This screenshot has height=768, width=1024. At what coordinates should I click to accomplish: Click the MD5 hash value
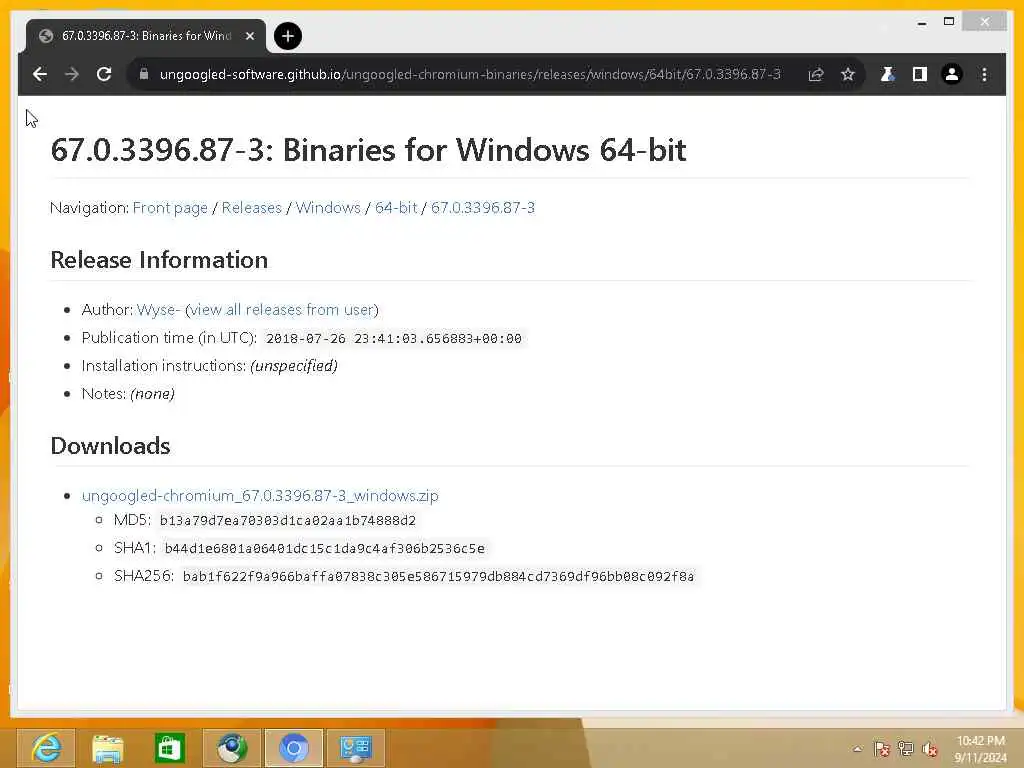click(x=287, y=520)
